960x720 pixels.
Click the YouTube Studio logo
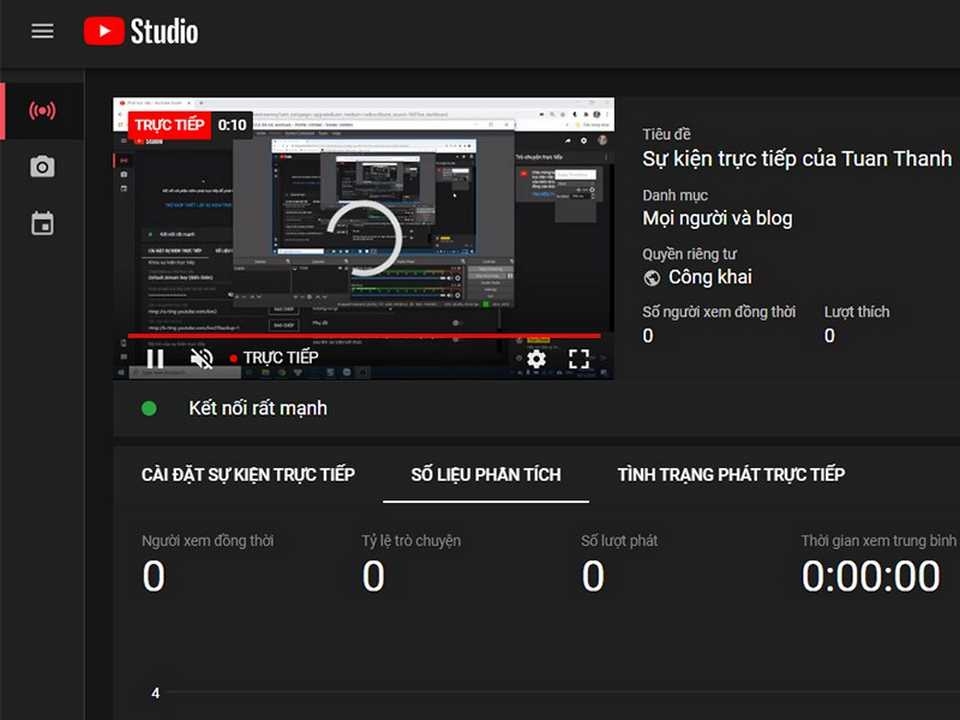click(x=140, y=31)
